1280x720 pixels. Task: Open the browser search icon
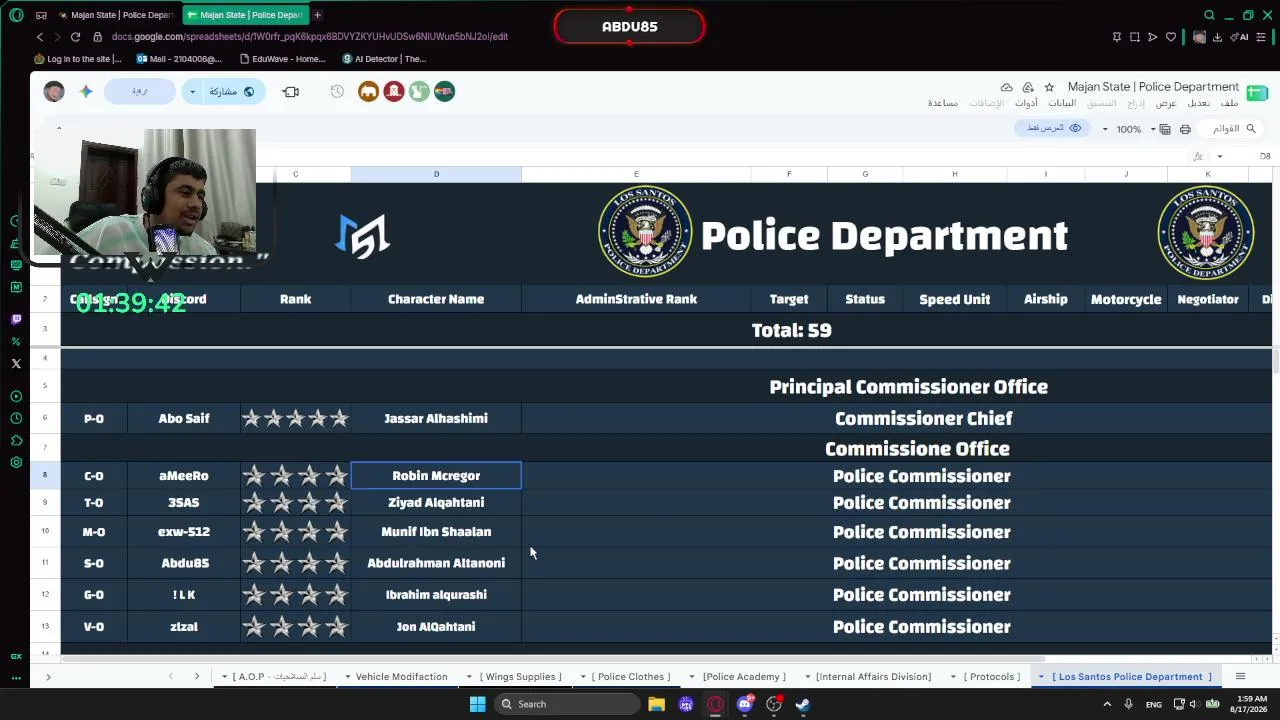(1209, 15)
